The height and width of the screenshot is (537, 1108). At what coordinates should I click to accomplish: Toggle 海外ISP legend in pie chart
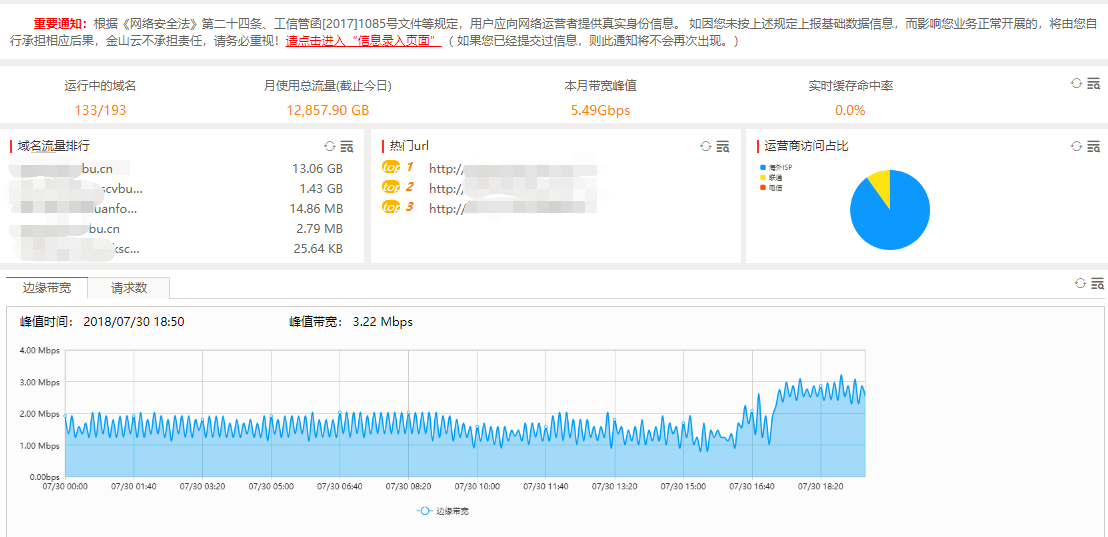[x=774, y=167]
